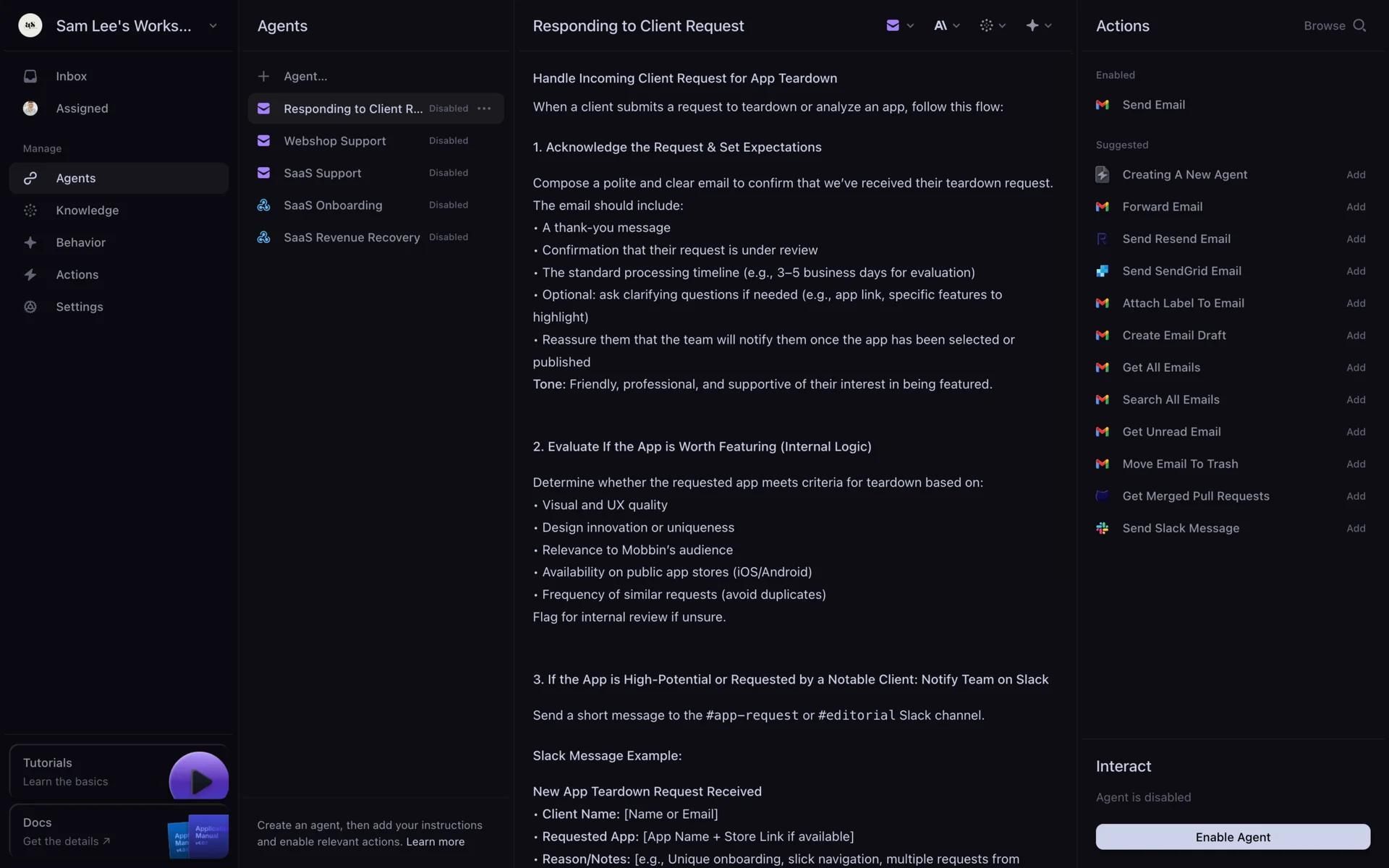
Task: Expand the Sam Lee's Workspace dropdown
Action: click(x=213, y=25)
